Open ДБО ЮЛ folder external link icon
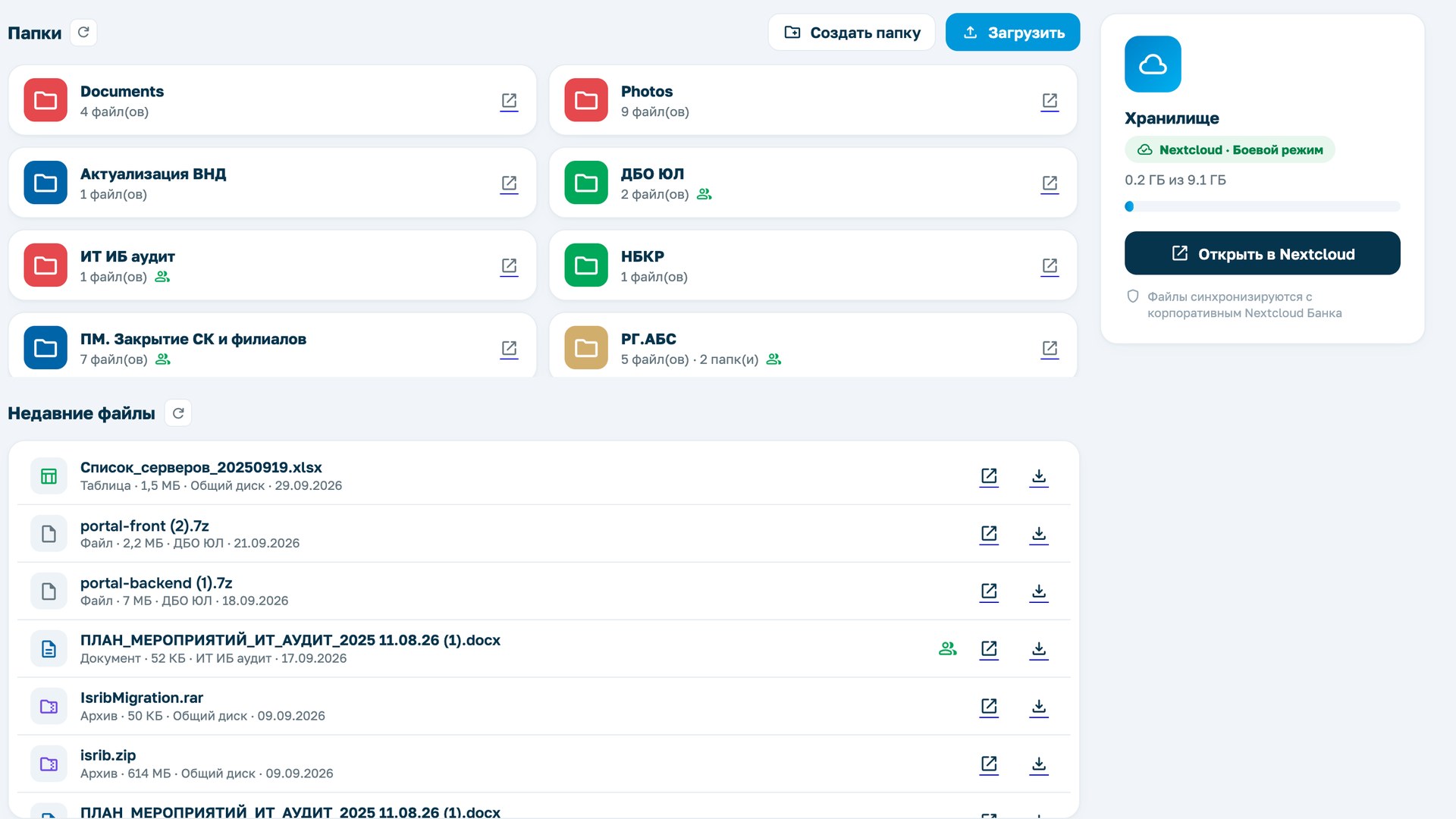Viewport: 1456px width, 819px height. 1050,184
